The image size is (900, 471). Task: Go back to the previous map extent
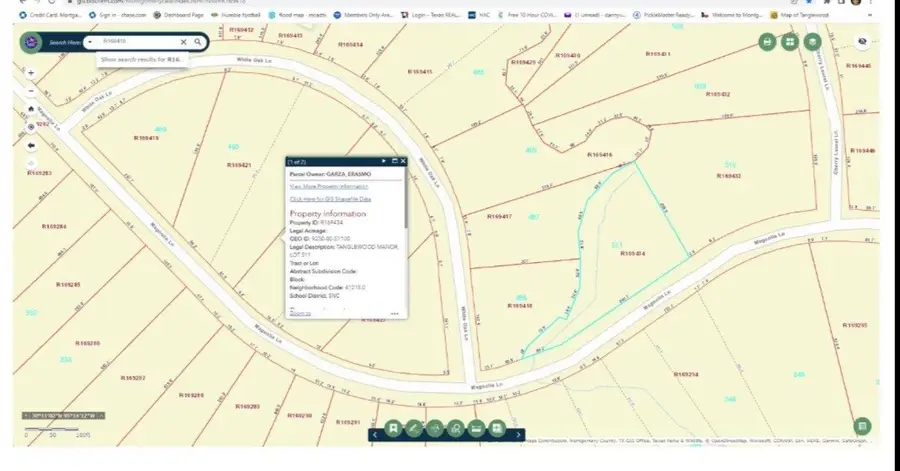[31, 145]
